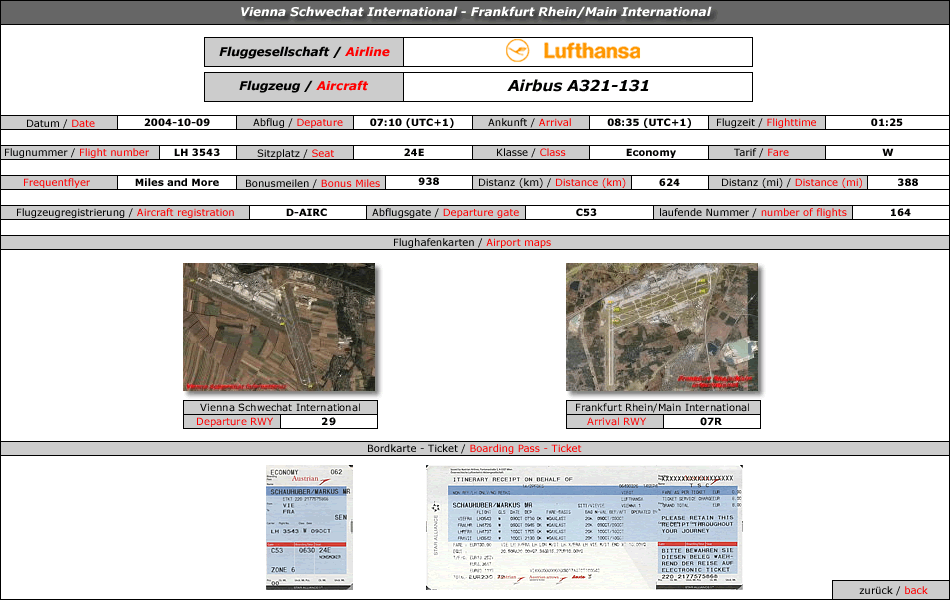Select the fare value W

click(x=888, y=153)
